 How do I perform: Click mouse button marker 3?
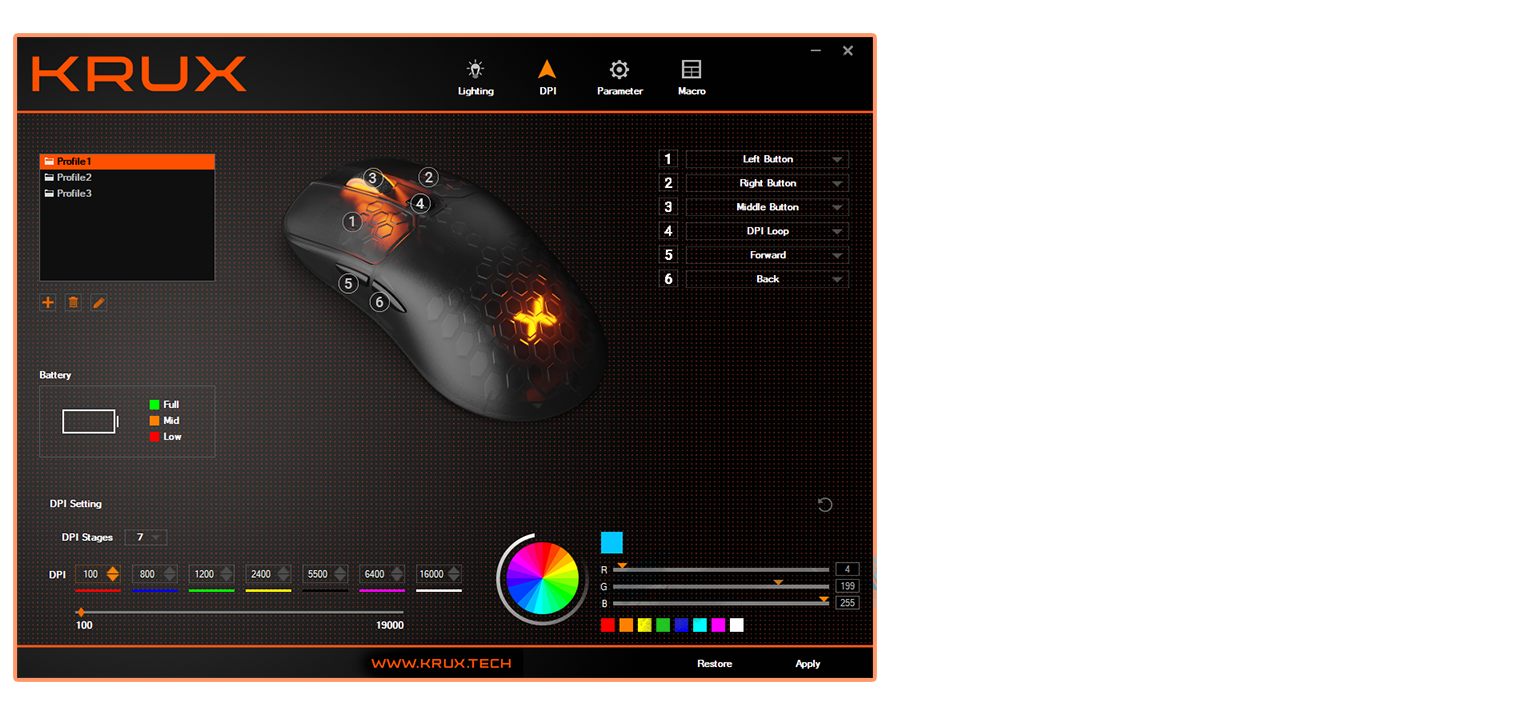coord(372,179)
